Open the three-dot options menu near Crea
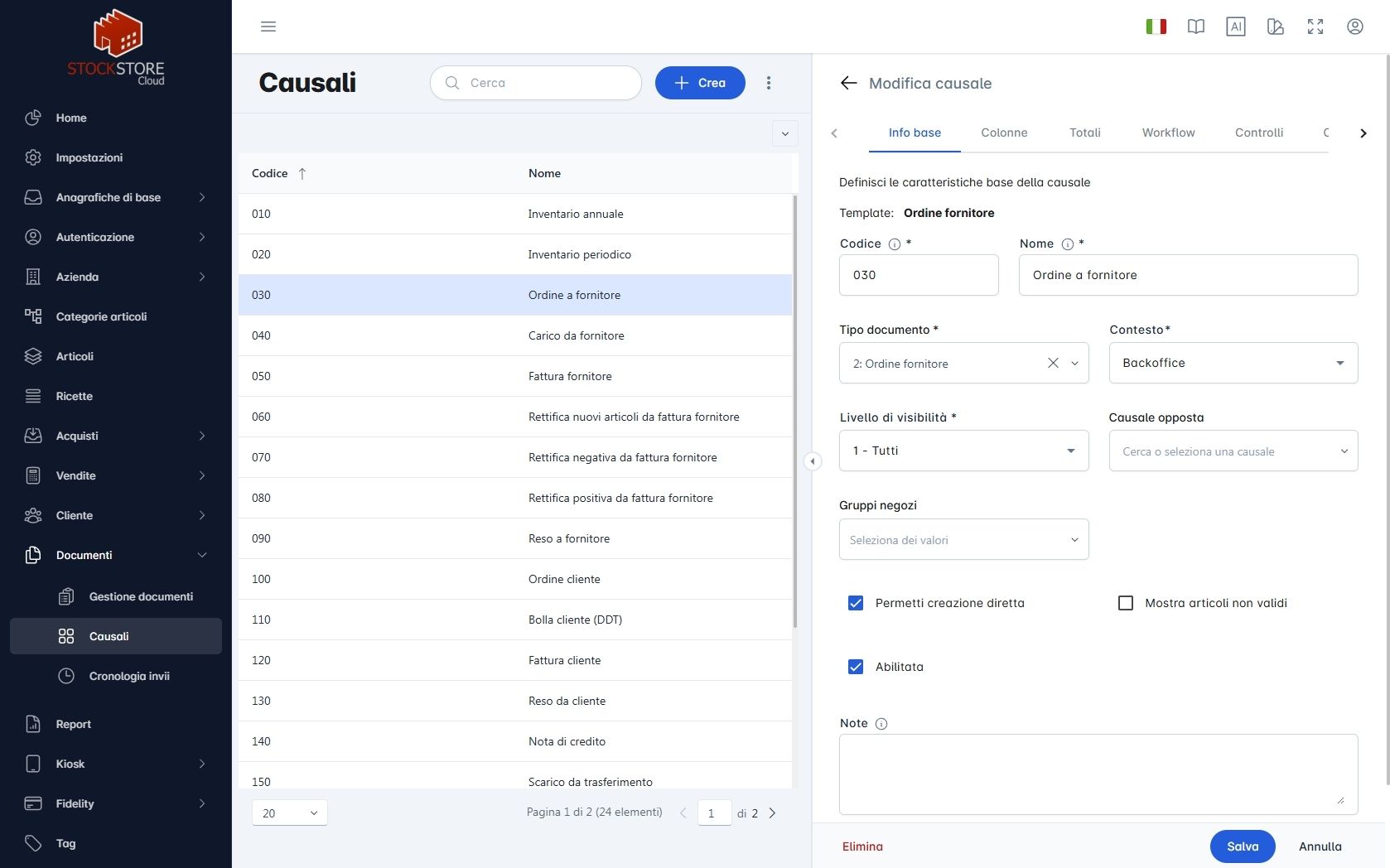1390x868 pixels. coord(769,83)
